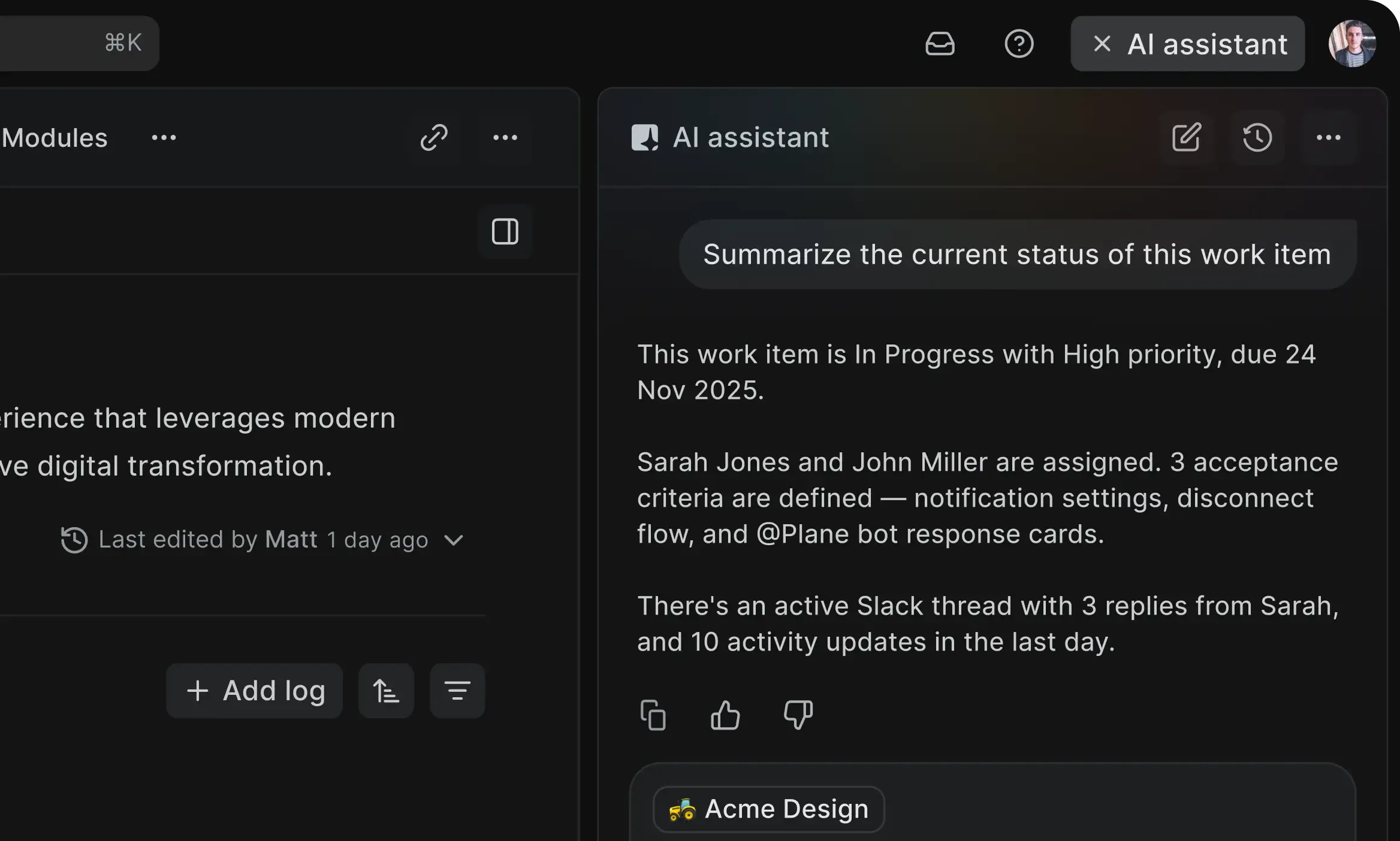The image size is (1400, 841).
Task: Open the activity filter options
Action: [x=457, y=691]
